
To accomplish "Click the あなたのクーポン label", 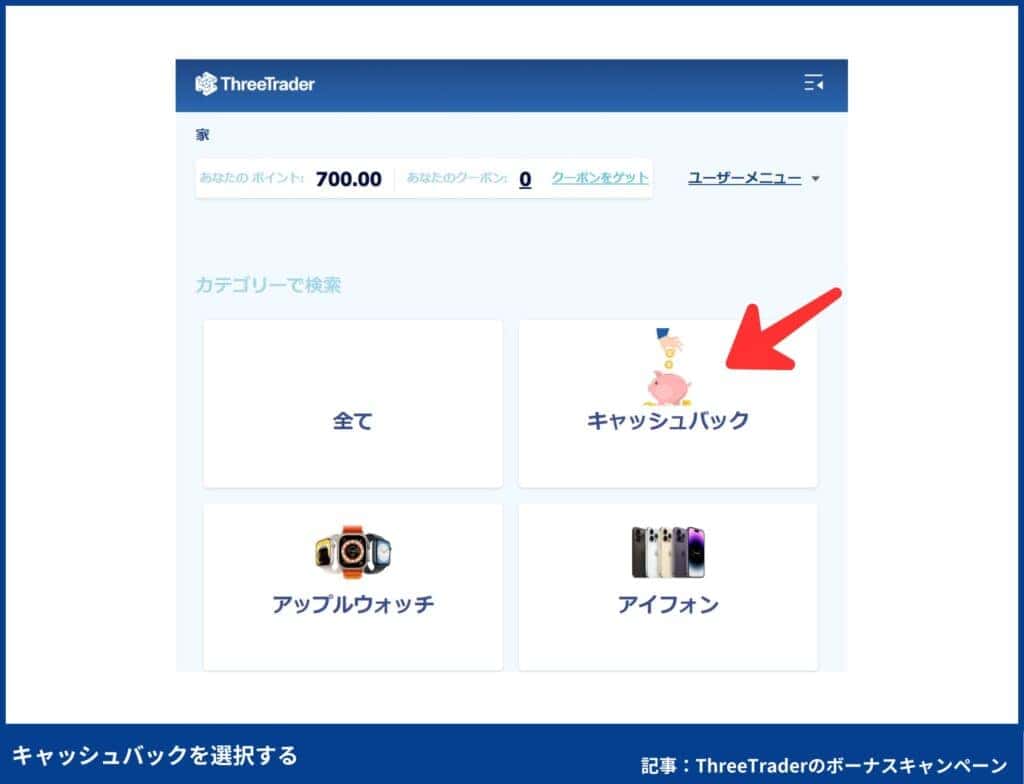I will (x=457, y=178).
